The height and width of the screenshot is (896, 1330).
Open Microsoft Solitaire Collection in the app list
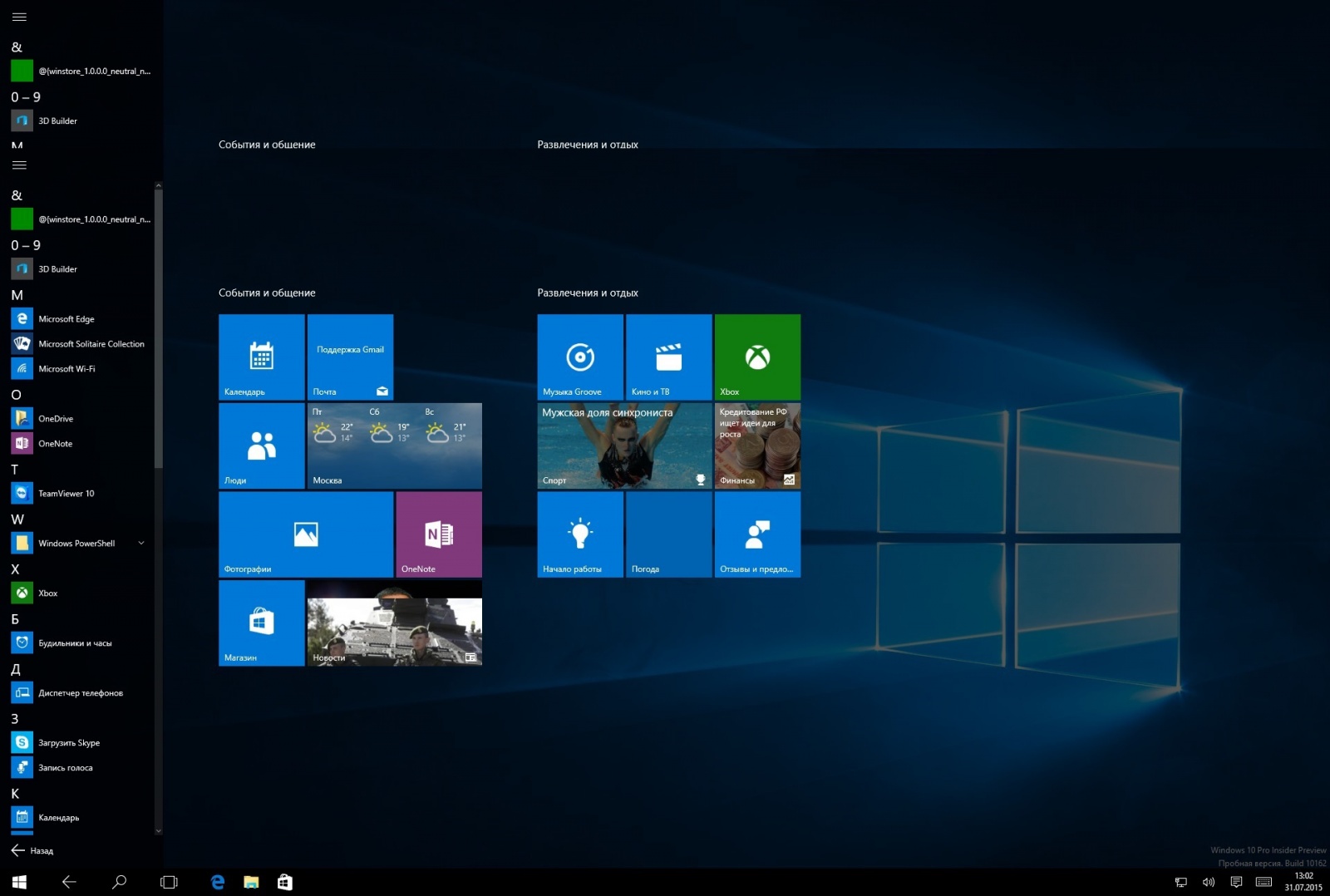tap(91, 344)
